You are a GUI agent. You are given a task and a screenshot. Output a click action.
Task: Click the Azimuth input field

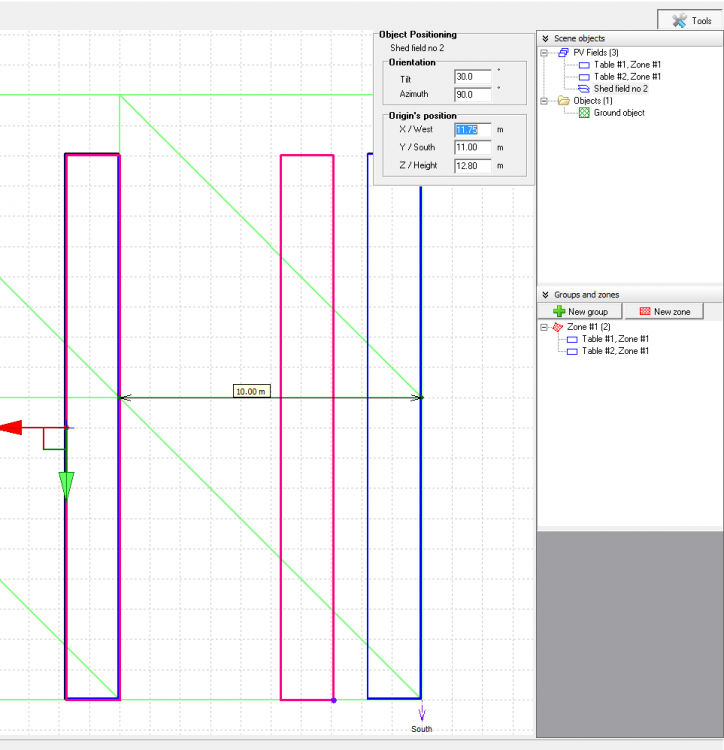tap(472, 94)
